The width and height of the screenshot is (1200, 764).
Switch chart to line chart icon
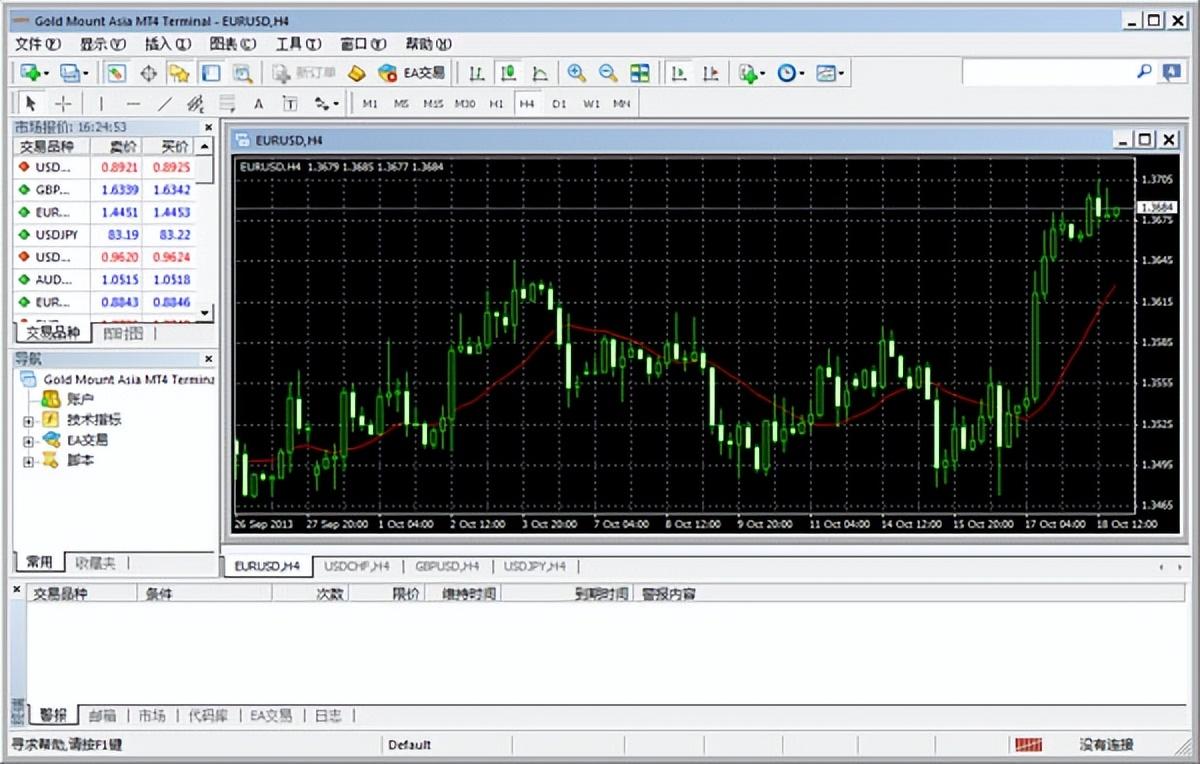point(540,73)
